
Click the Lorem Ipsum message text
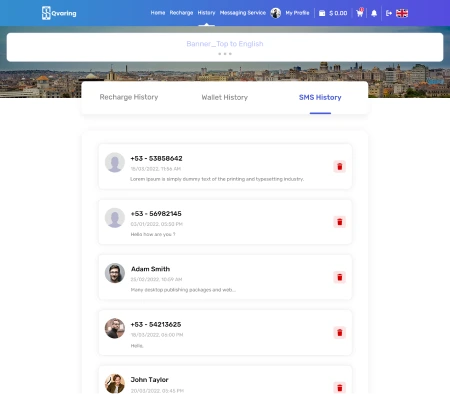pos(217,179)
